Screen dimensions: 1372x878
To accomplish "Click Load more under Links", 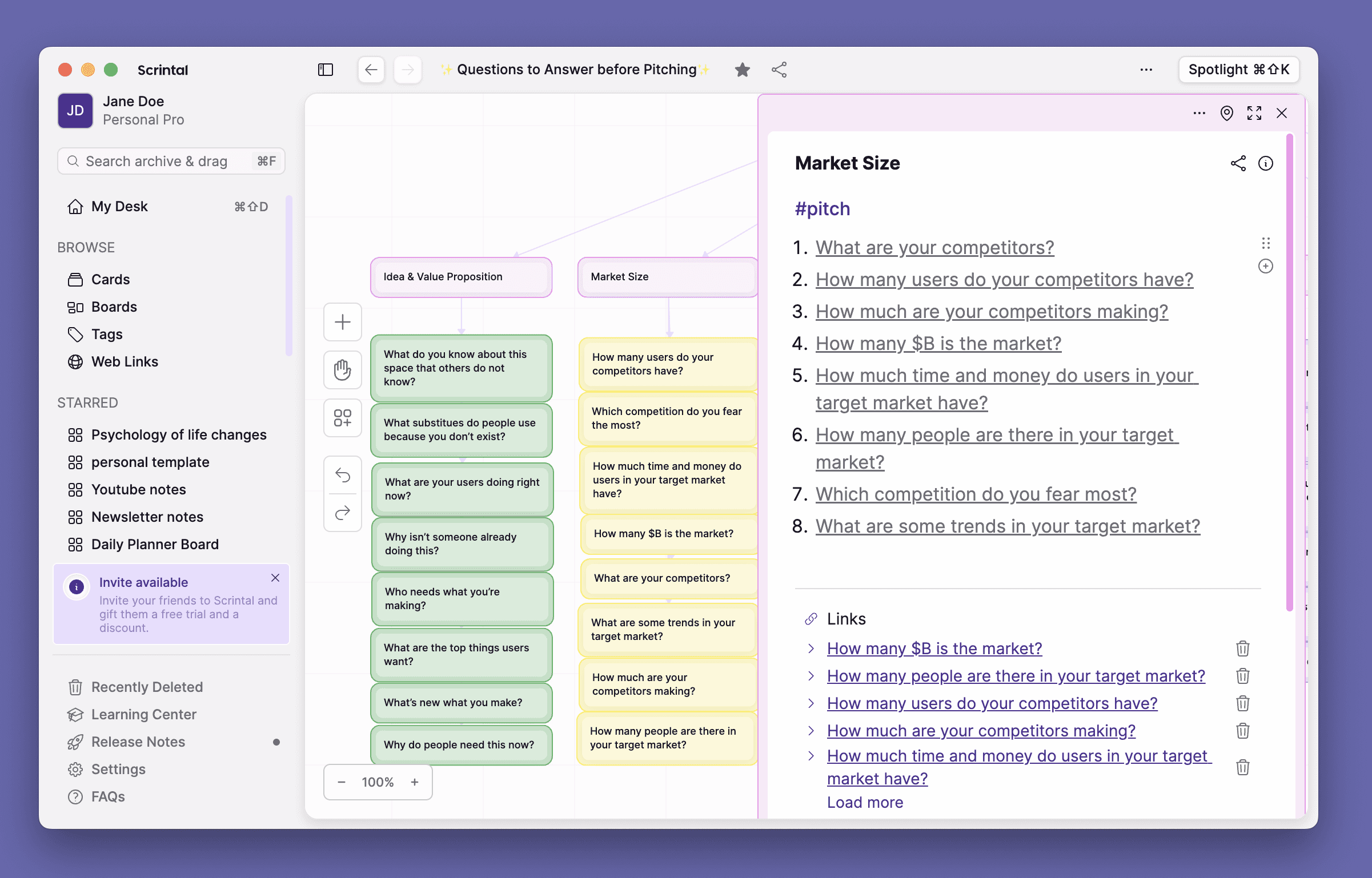I will [865, 803].
